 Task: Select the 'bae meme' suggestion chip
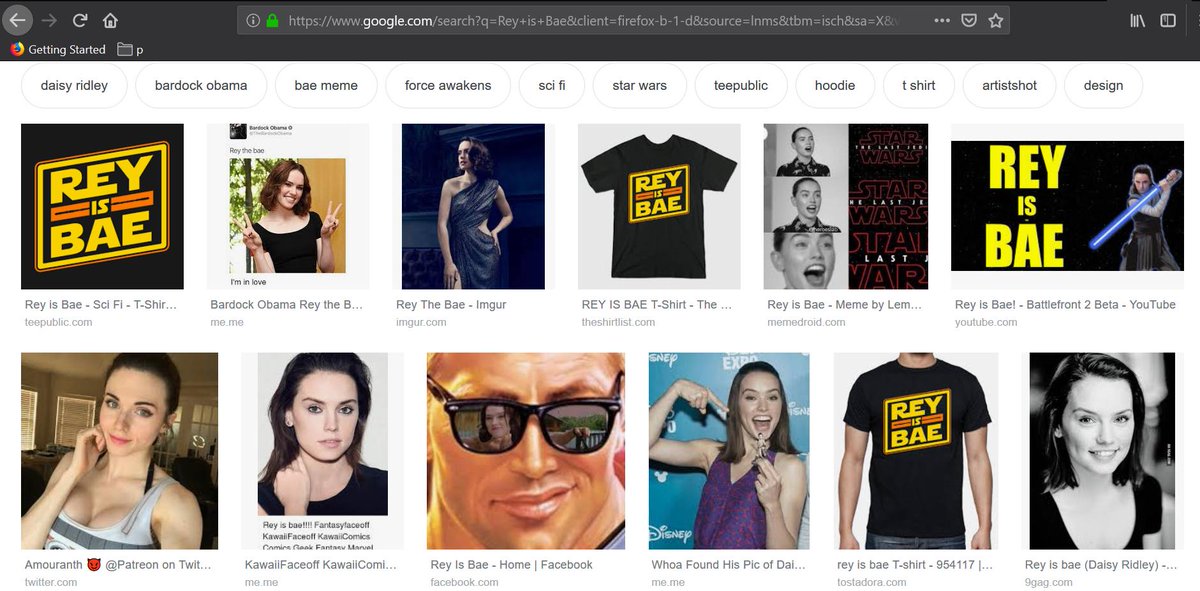326,85
